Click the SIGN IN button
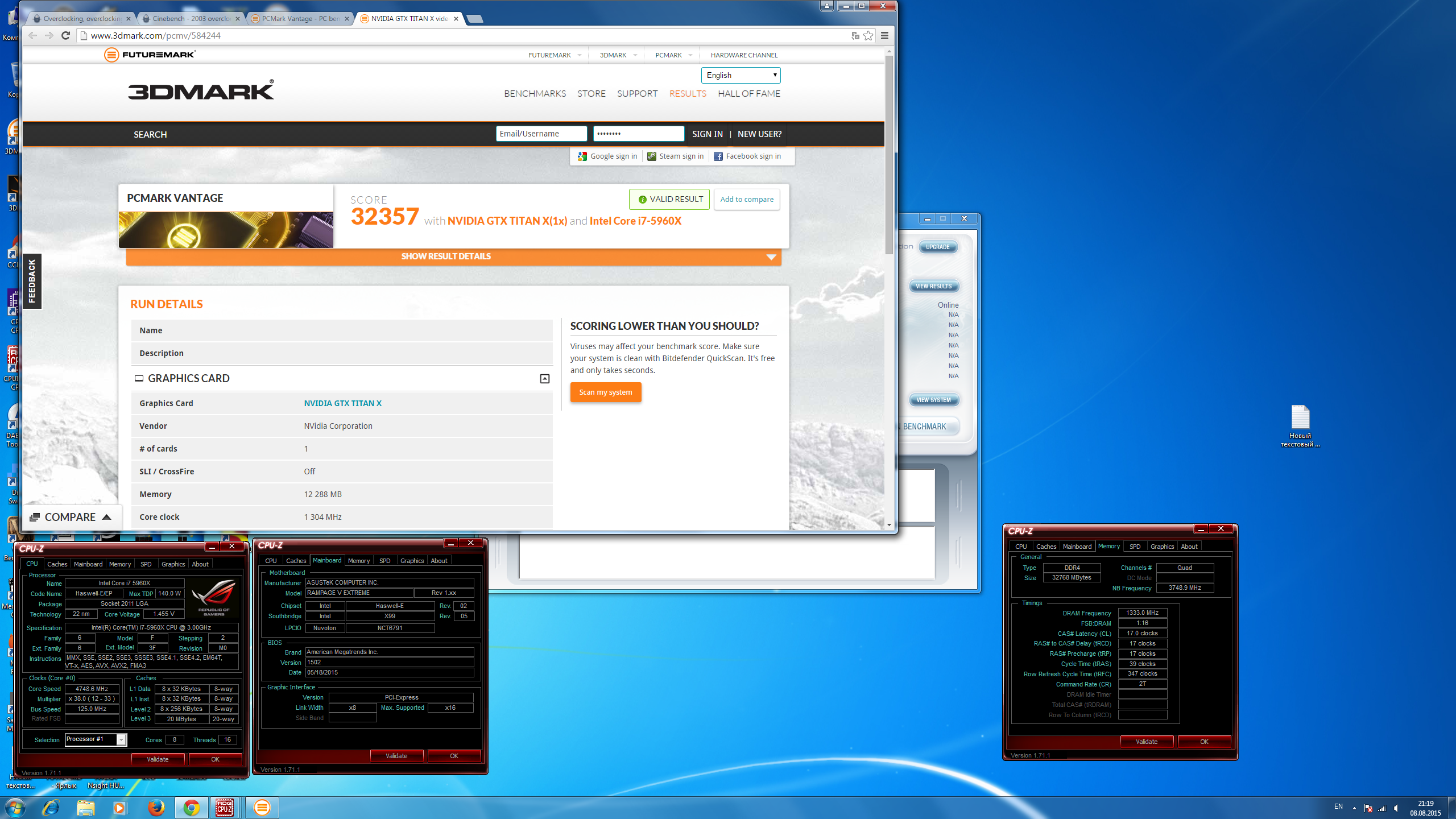Screen dimensions: 1456x819 pos(707,134)
